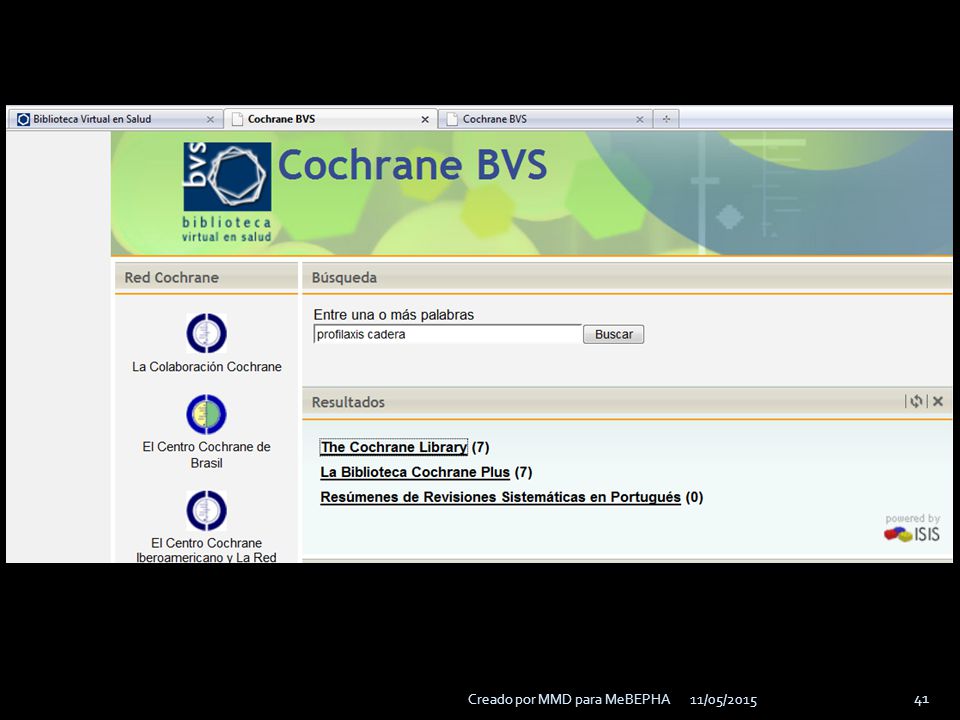Open La Biblioteca Cochrane Plus results
The image size is (960, 720).
[x=415, y=472]
